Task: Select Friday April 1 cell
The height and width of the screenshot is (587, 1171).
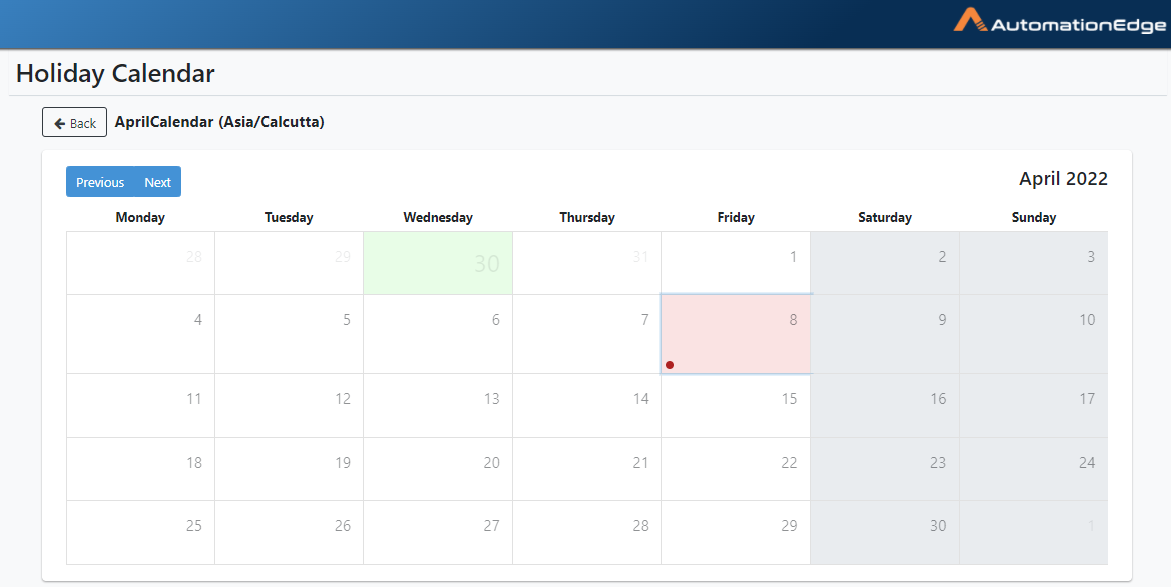Action: [x=736, y=263]
